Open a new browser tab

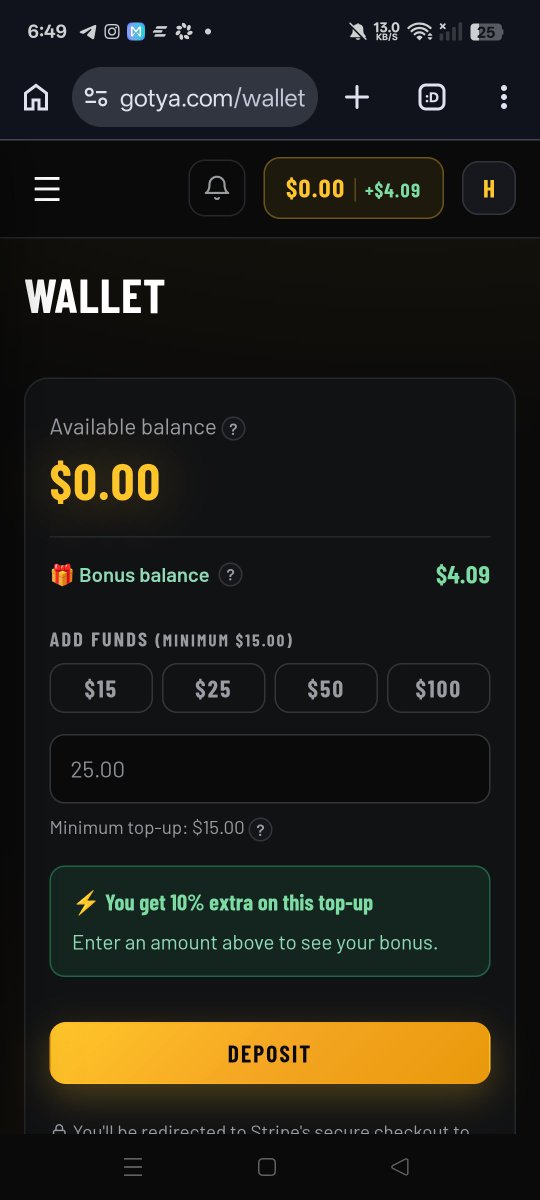pos(357,97)
